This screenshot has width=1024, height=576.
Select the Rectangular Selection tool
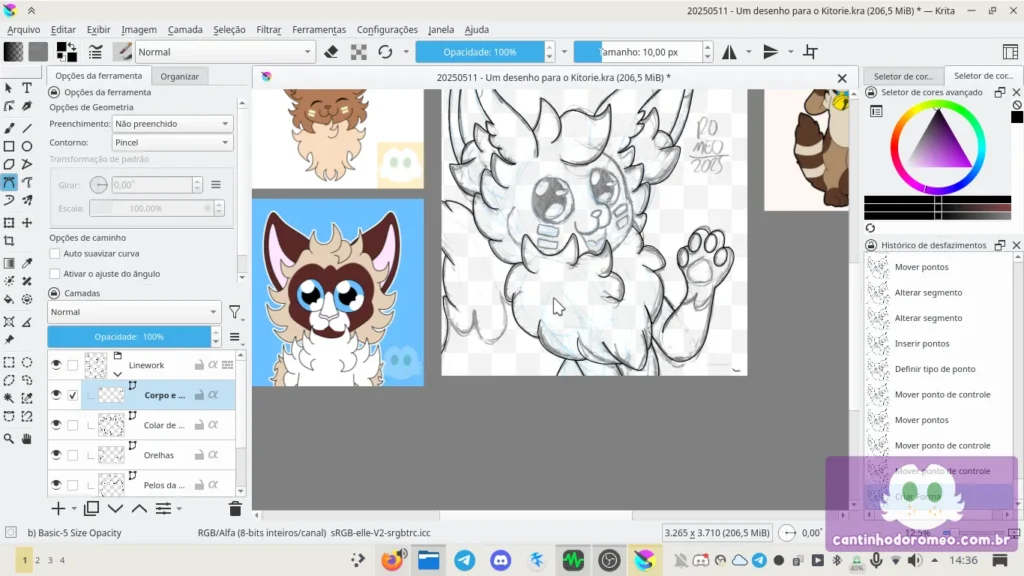pos(9,362)
